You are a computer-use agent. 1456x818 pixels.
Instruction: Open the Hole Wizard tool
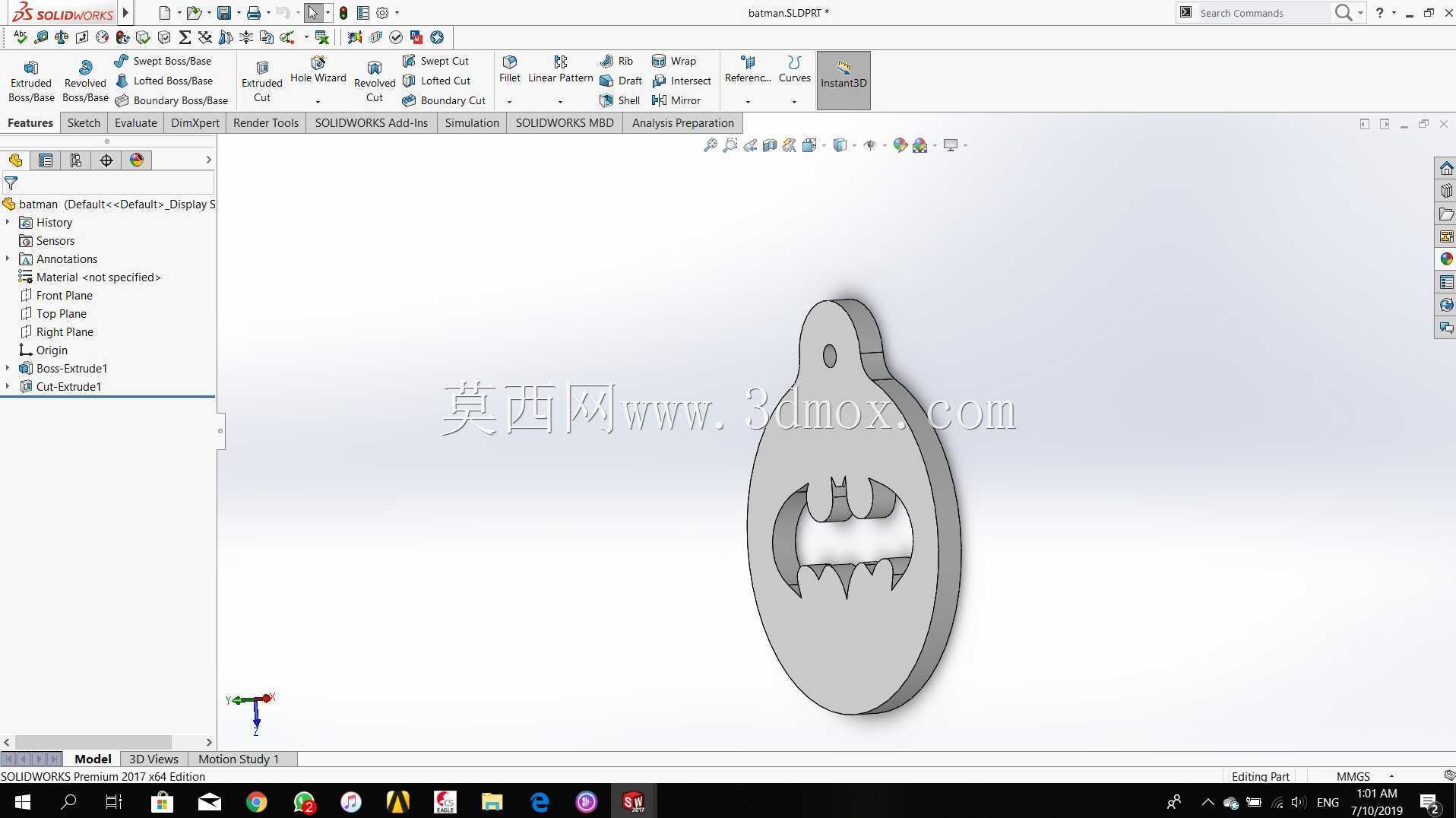coord(318,69)
